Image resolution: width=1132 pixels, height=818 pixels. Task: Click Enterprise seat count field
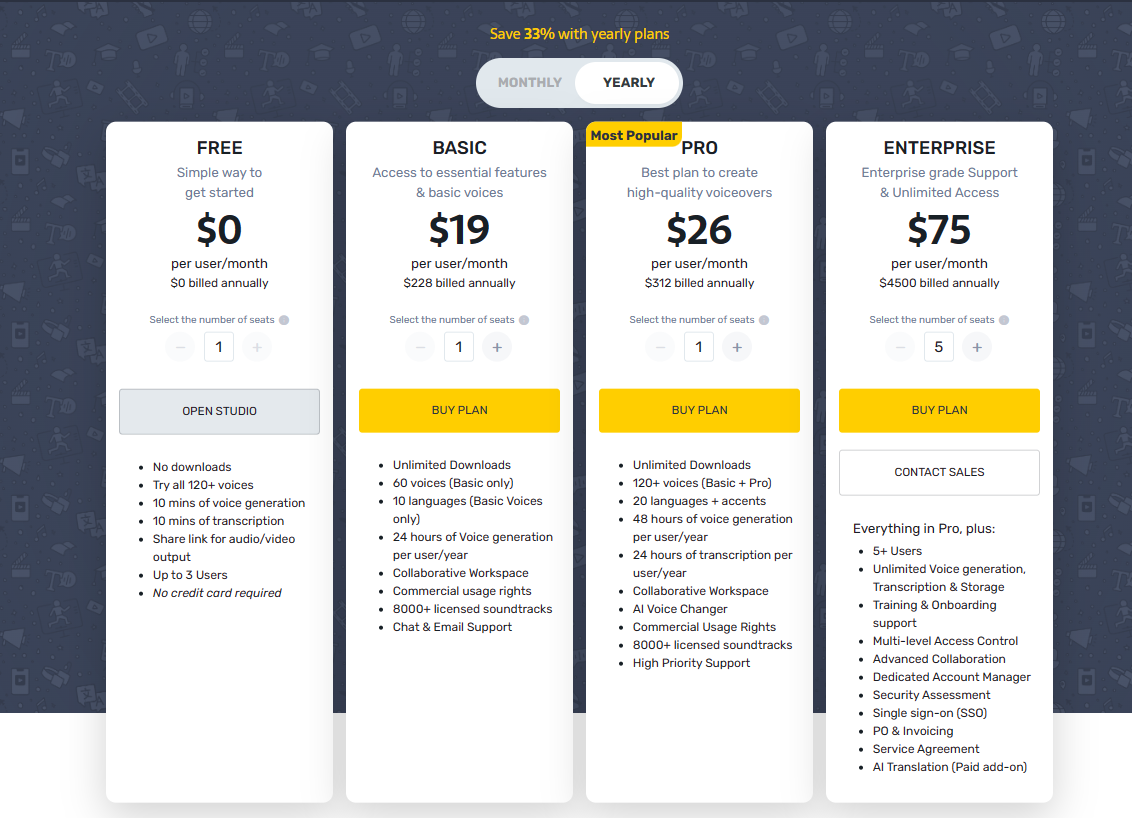tap(939, 347)
